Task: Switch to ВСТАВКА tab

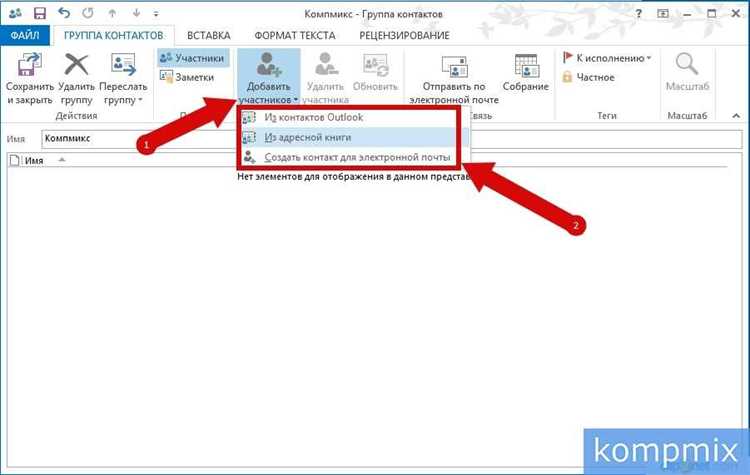Action: tap(209, 35)
